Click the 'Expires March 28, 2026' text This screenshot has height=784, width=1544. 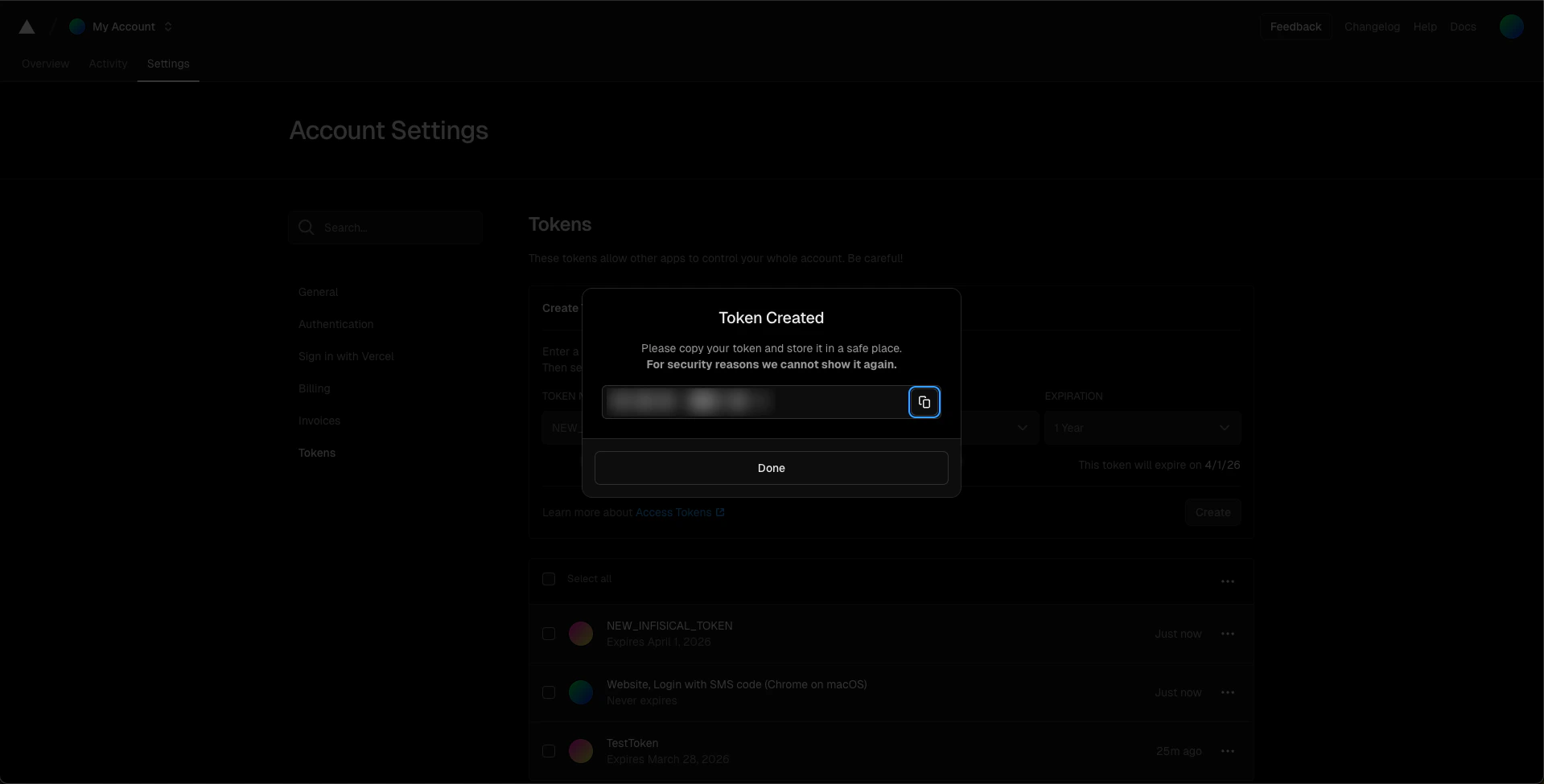click(x=668, y=759)
